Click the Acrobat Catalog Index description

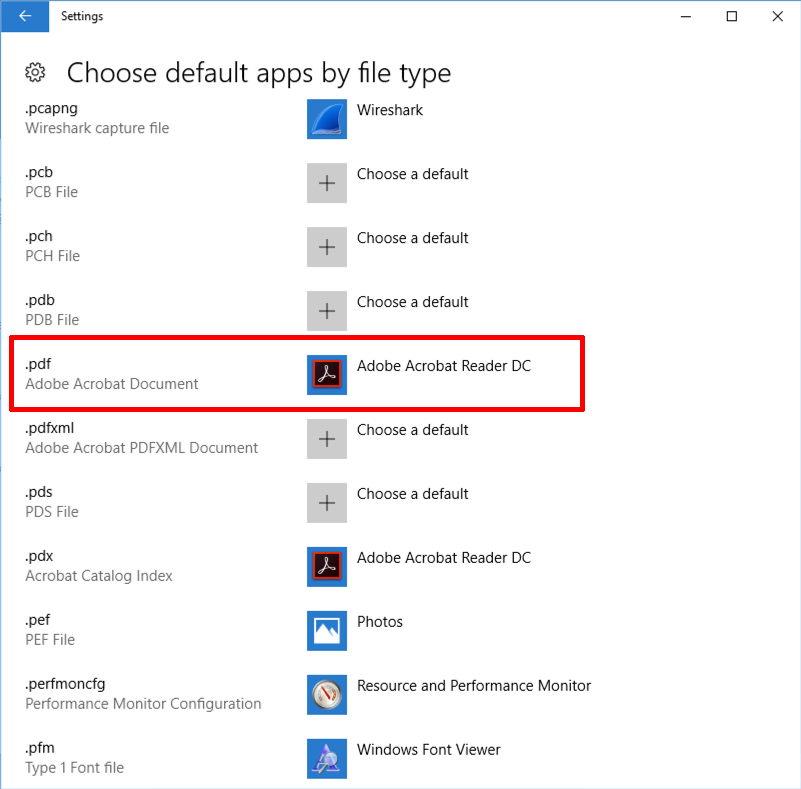99,576
